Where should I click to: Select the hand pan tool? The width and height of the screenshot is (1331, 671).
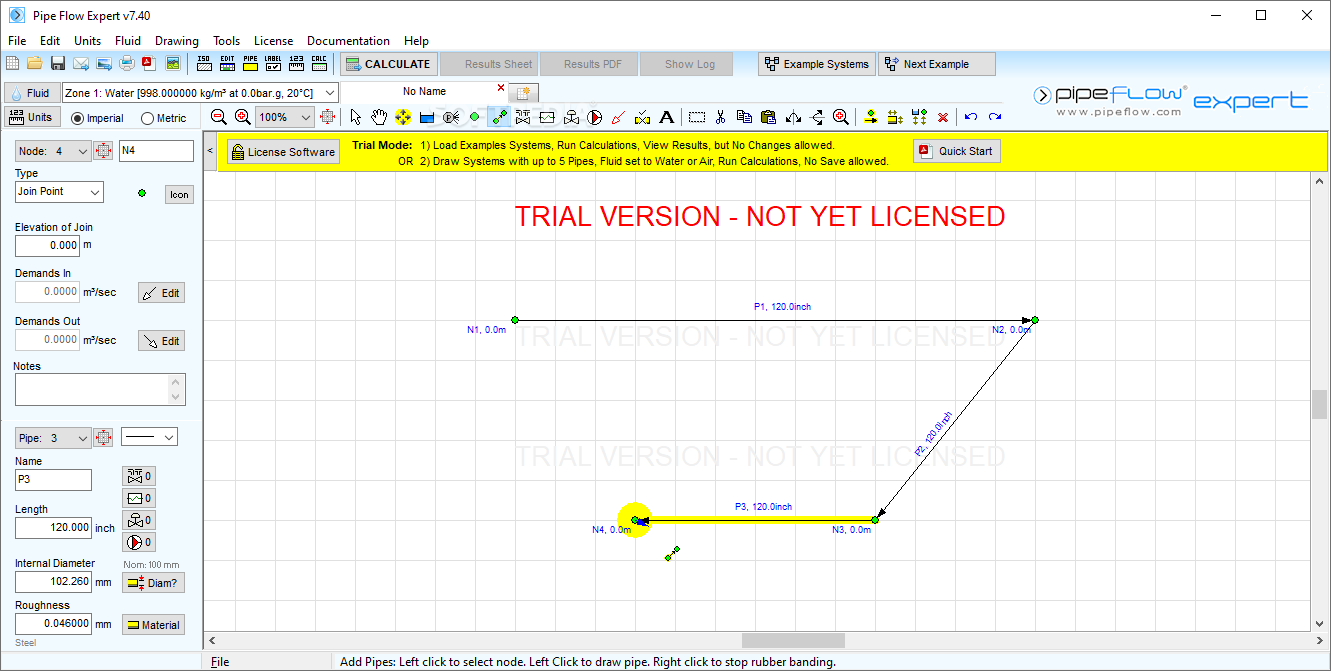[x=379, y=117]
